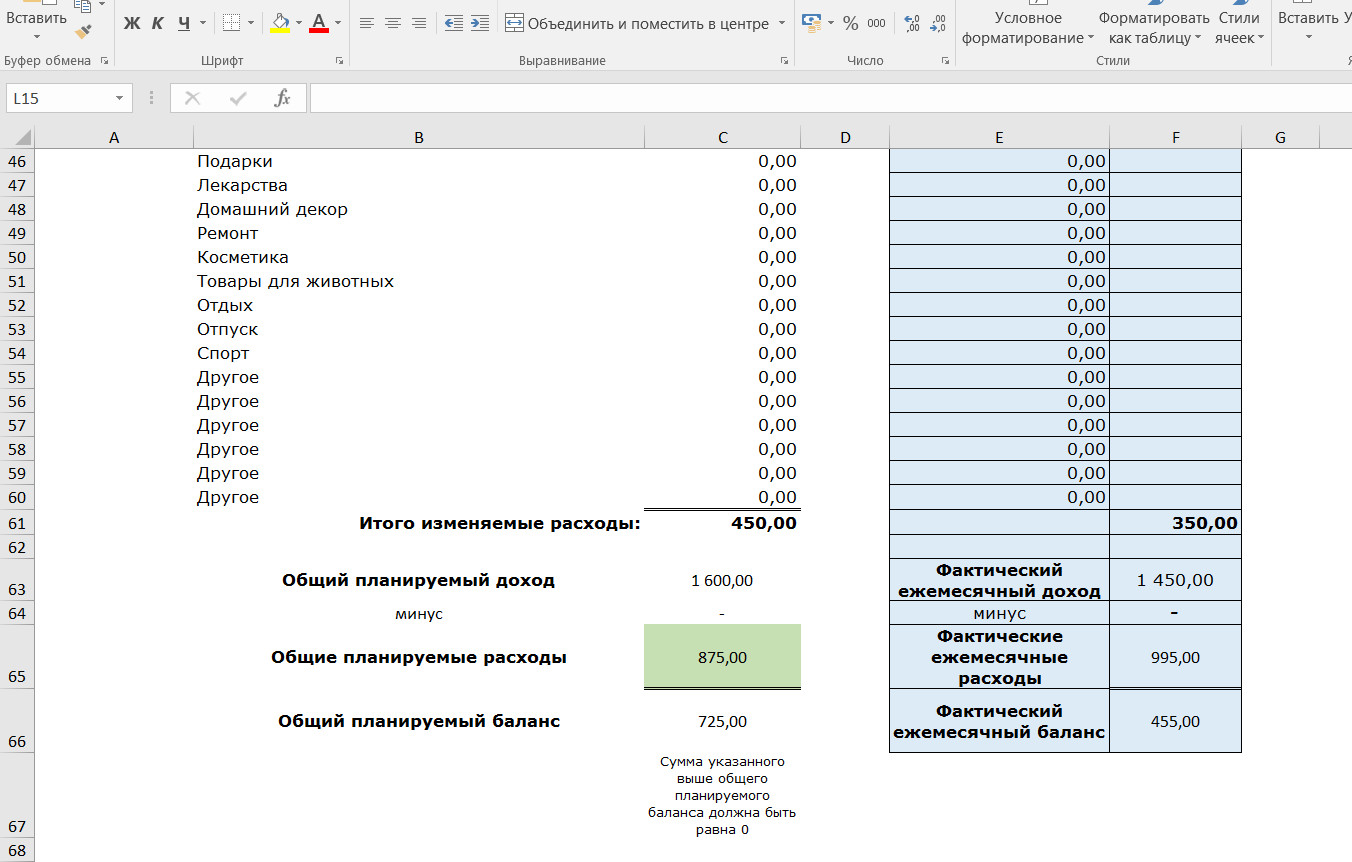Viewport: 1352px width, 862px height.
Task: Open accounting format dropdown arrow
Action: pyautogui.click(x=830, y=23)
